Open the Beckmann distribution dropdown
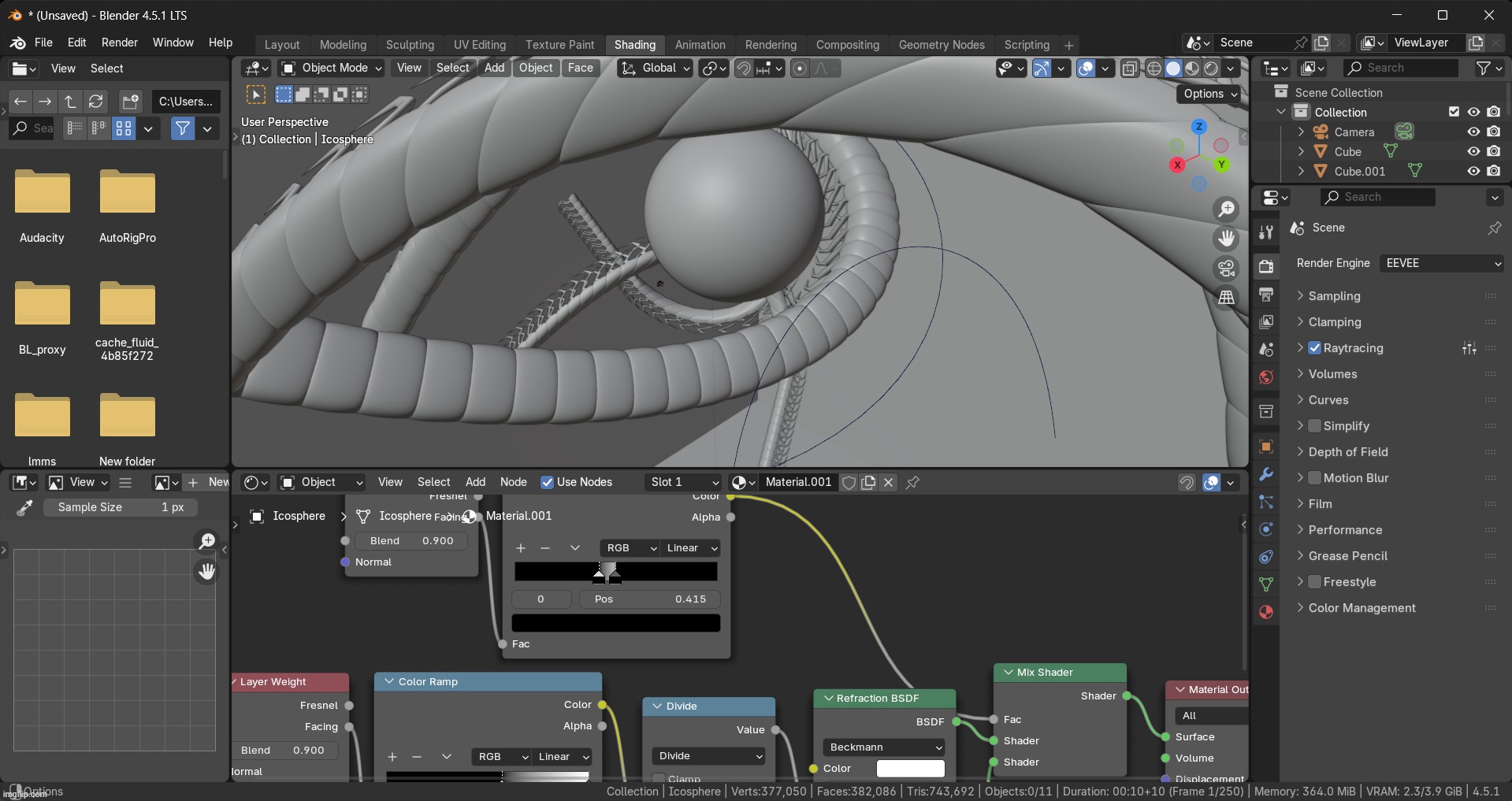 884,747
